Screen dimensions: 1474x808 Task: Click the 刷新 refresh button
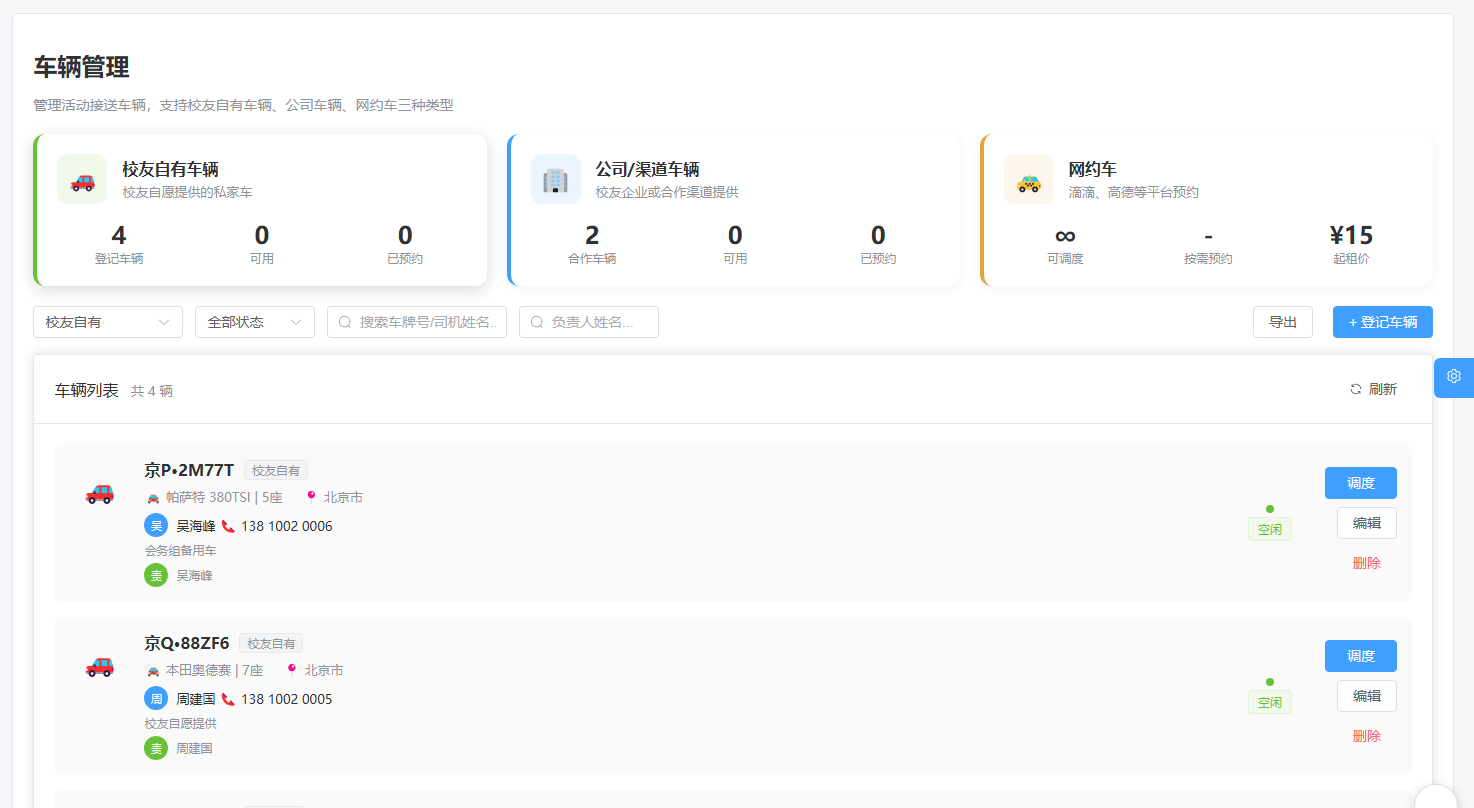1373,389
